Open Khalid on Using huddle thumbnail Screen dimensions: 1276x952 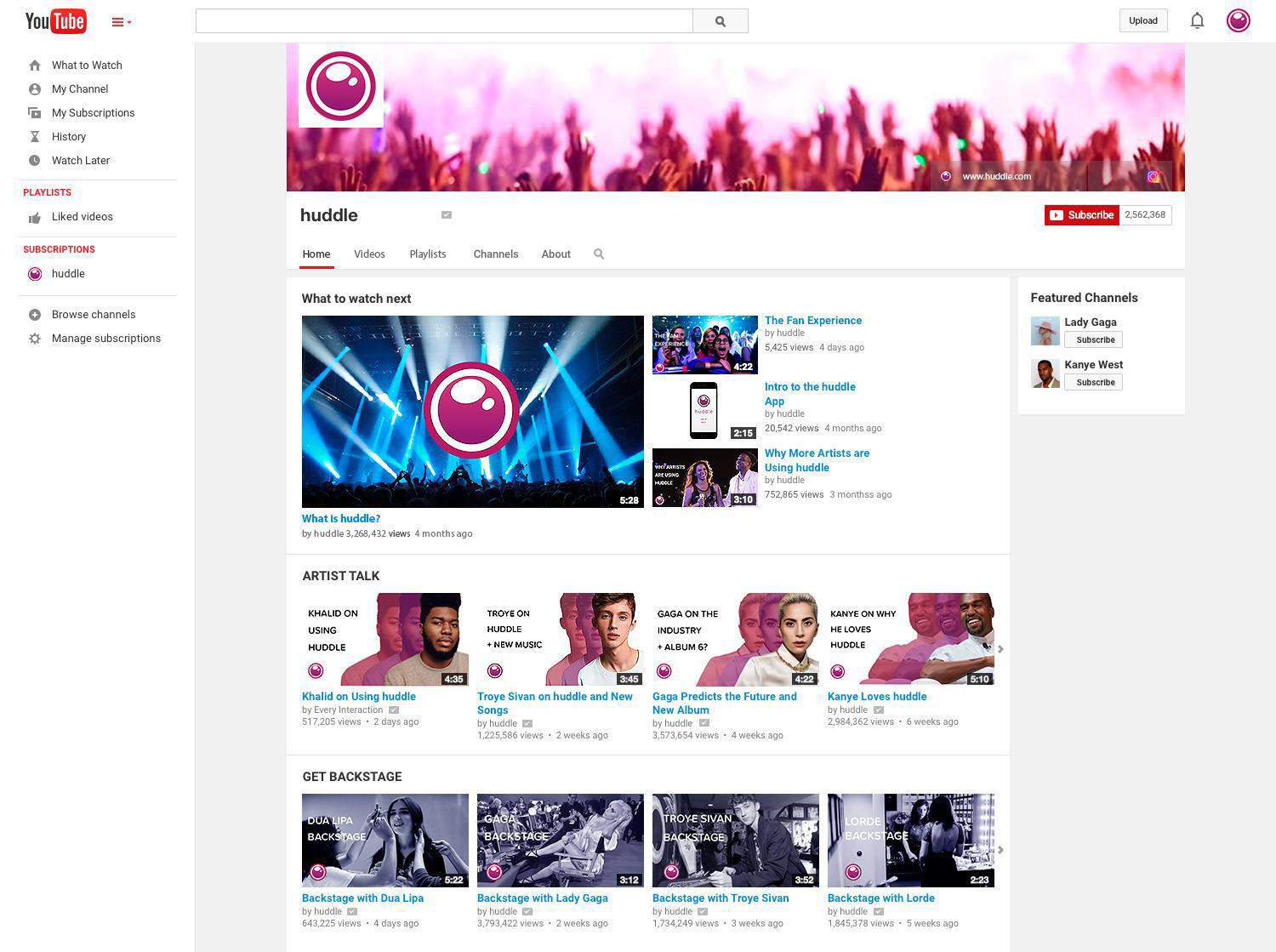tap(385, 640)
